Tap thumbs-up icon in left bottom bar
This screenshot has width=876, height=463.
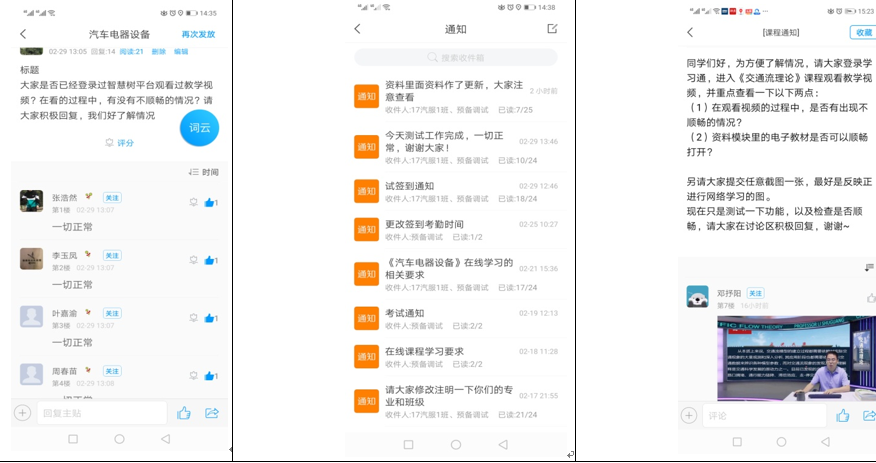pyautogui.click(x=184, y=413)
